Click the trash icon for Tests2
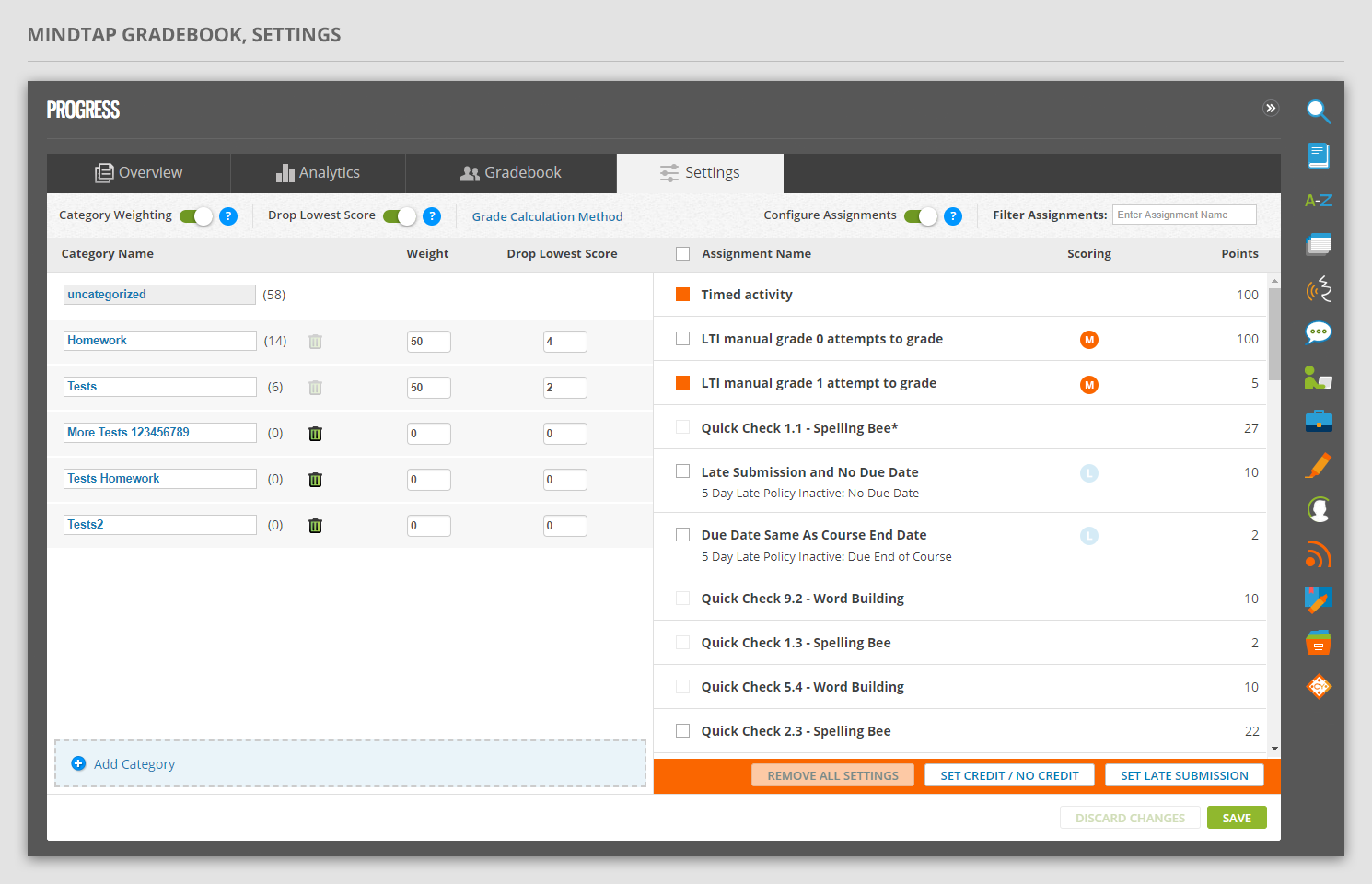 tap(315, 525)
